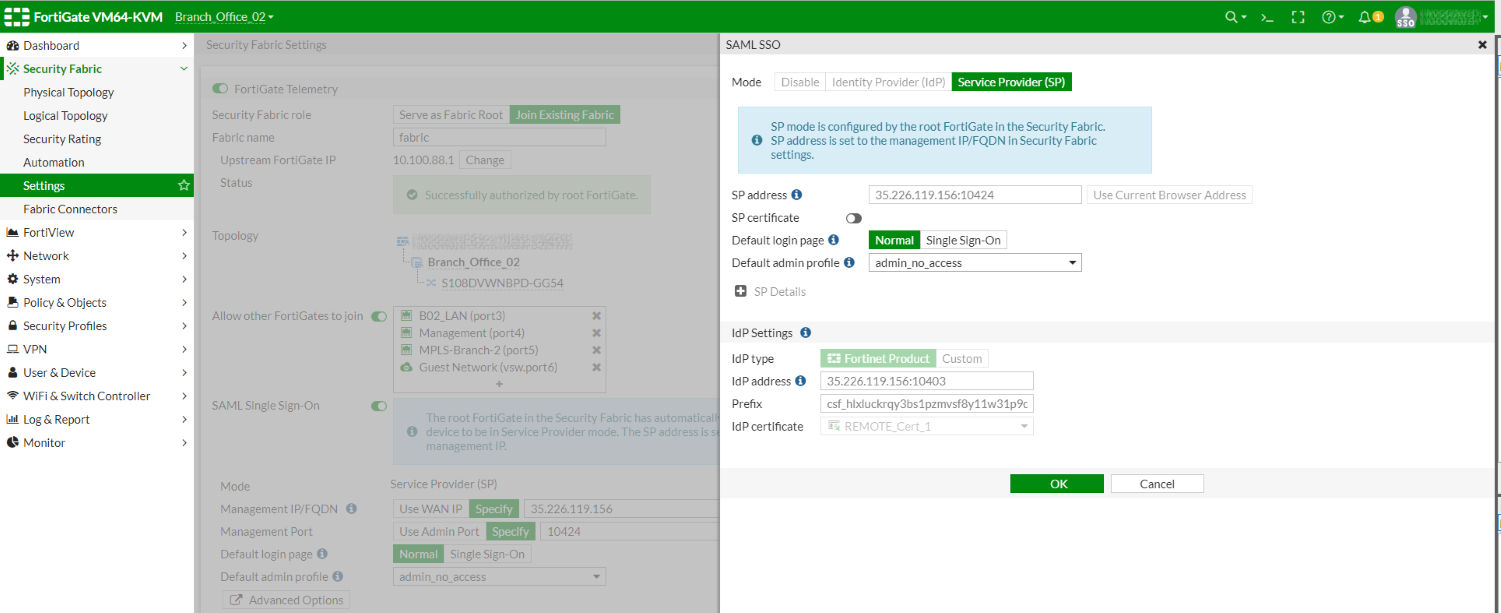The height and width of the screenshot is (613, 1501).
Task: Click the info icon beside IdP Settings
Action: [x=805, y=333]
